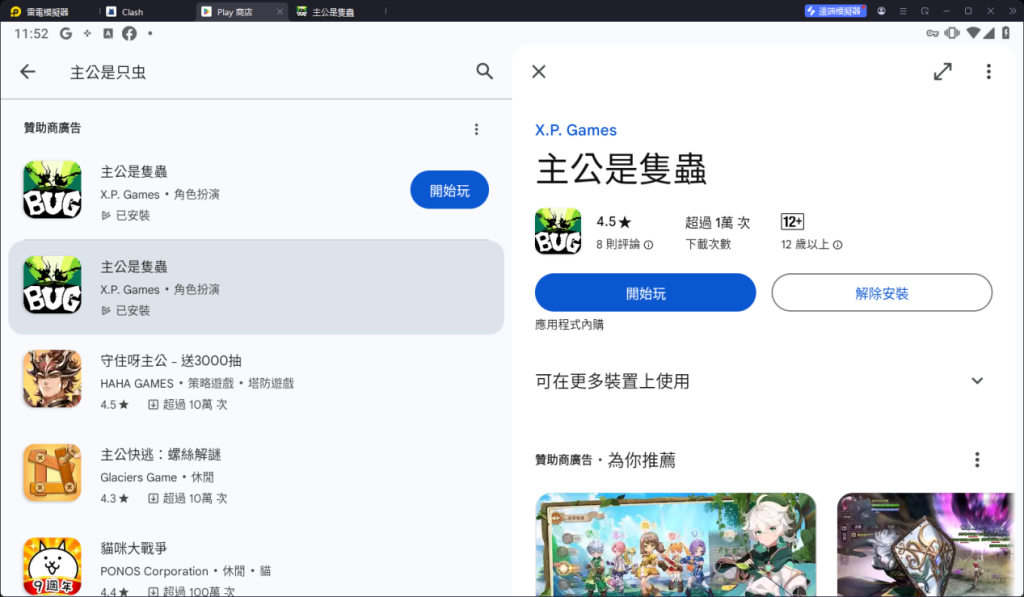The width and height of the screenshot is (1024, 597).
Task: Click 超過 1萬 次 downloads stat
Action: pyautogui.click(x=717, y=223)
